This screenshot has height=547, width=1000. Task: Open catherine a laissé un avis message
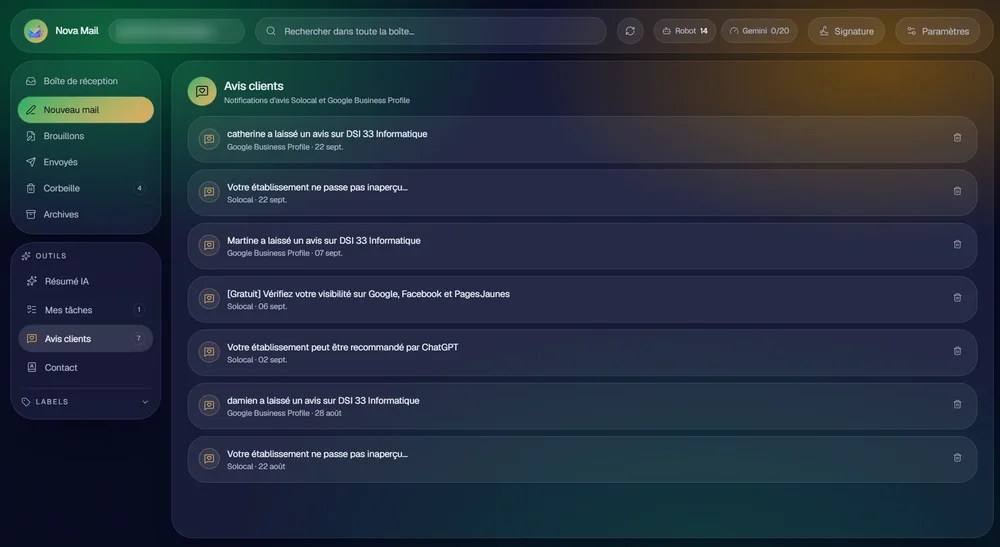pos(582,140)
